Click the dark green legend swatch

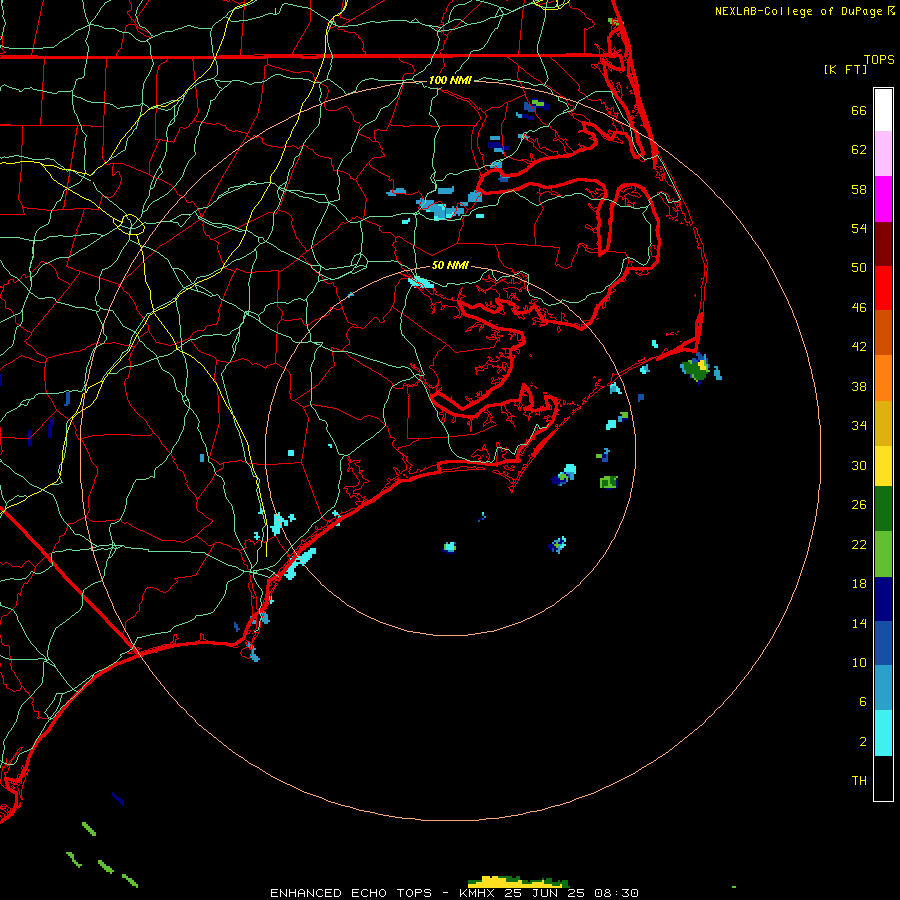[883, 509]
